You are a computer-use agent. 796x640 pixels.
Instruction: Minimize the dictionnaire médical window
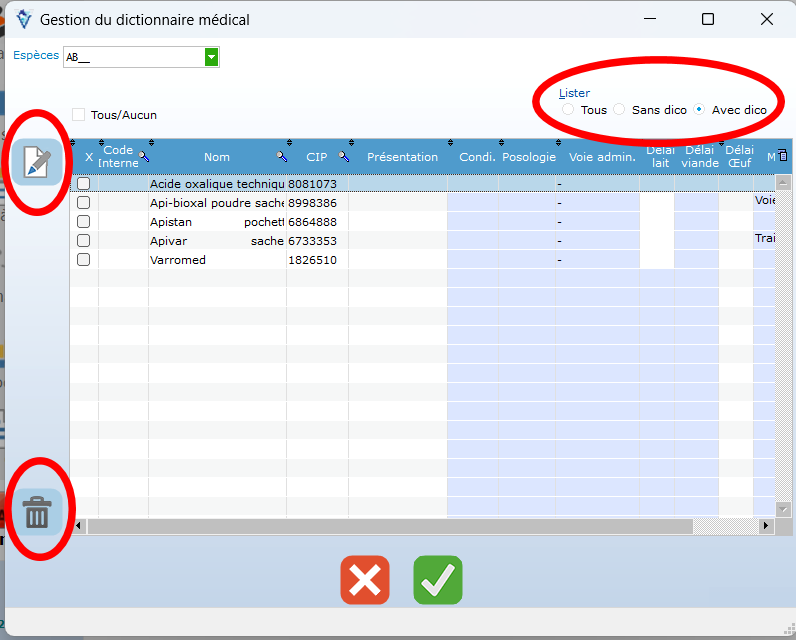[x=650, y=19]
